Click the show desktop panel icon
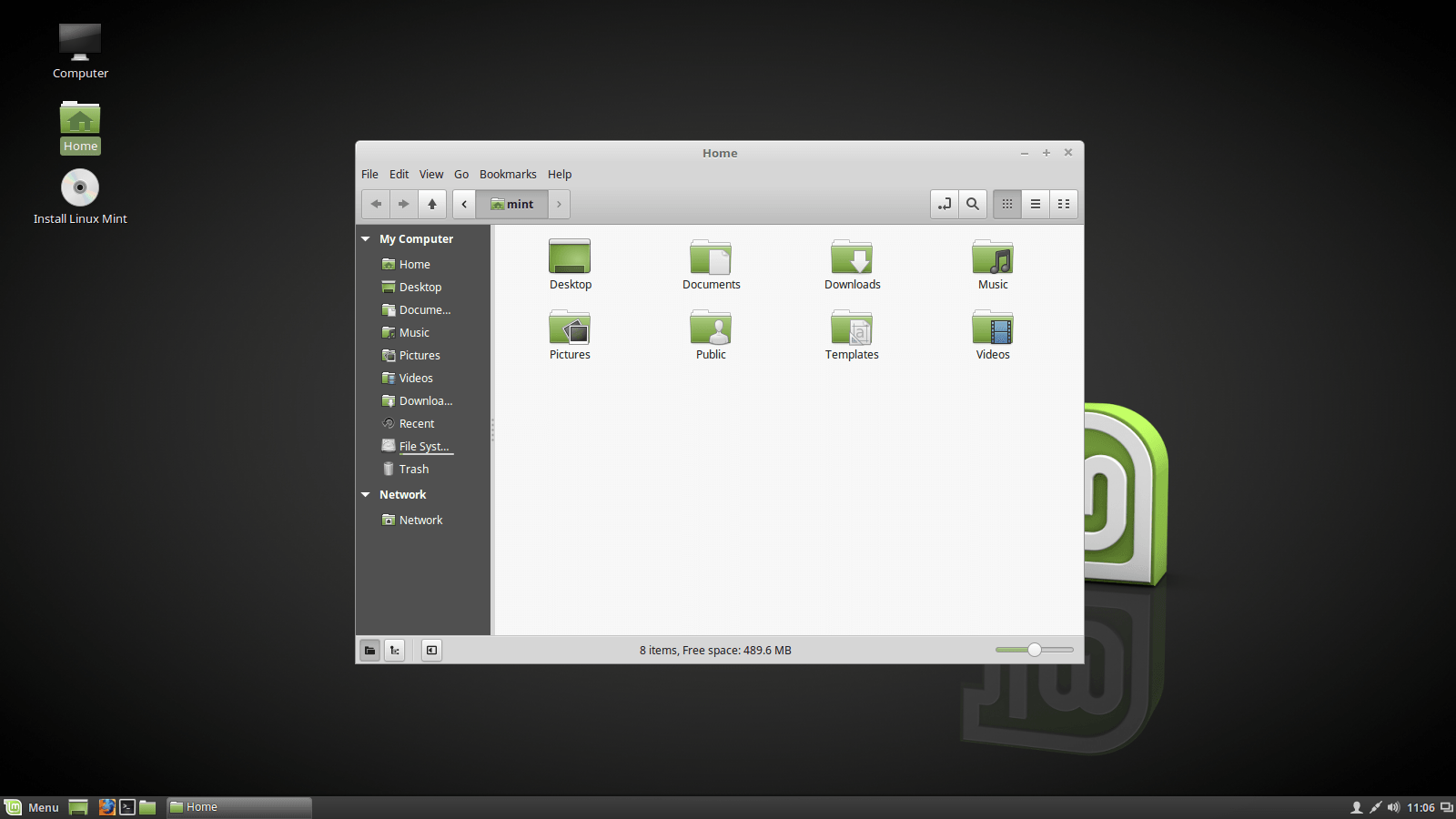The height and width of the screenshot is (819, 1456). [78, 807]
